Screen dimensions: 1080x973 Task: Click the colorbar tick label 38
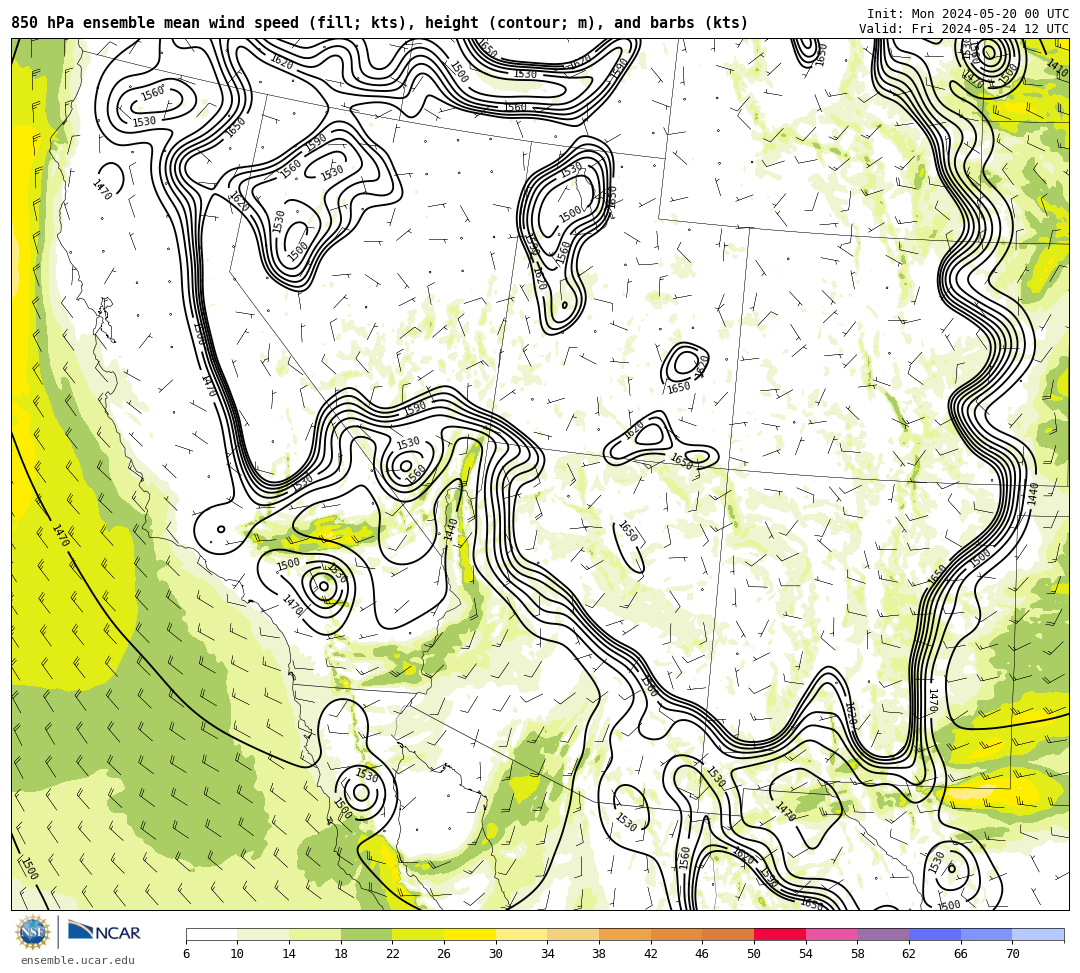click(599, 954)
